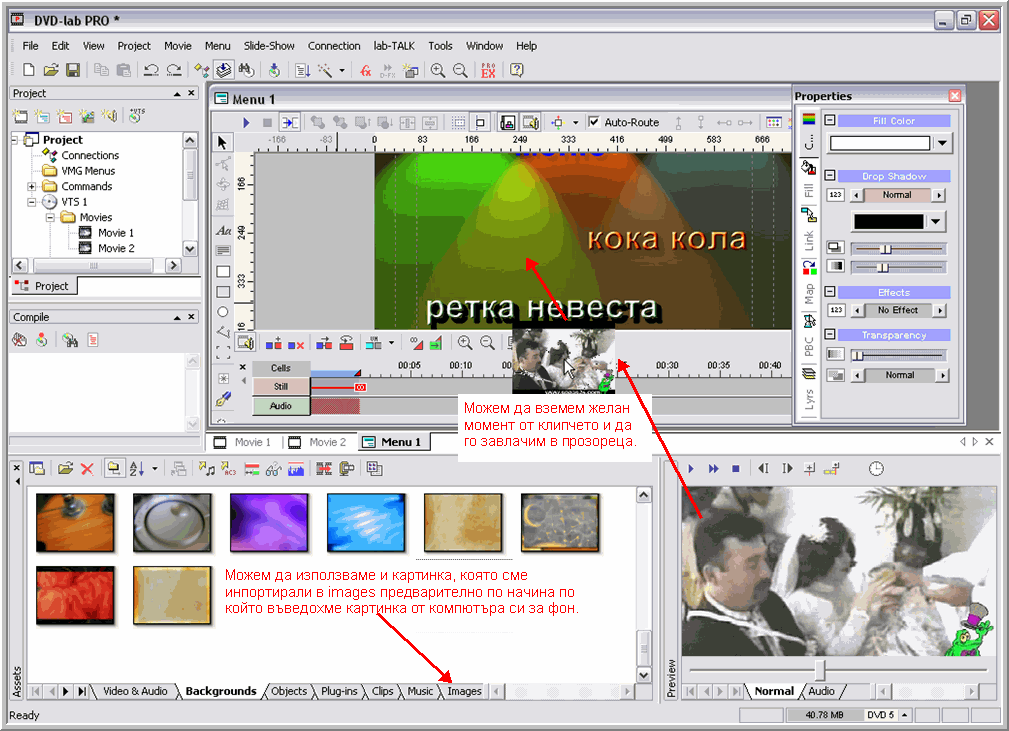Collapse the Effects section
The width and height of the screenshot is (1009, 731).
[x=830, y=292]
